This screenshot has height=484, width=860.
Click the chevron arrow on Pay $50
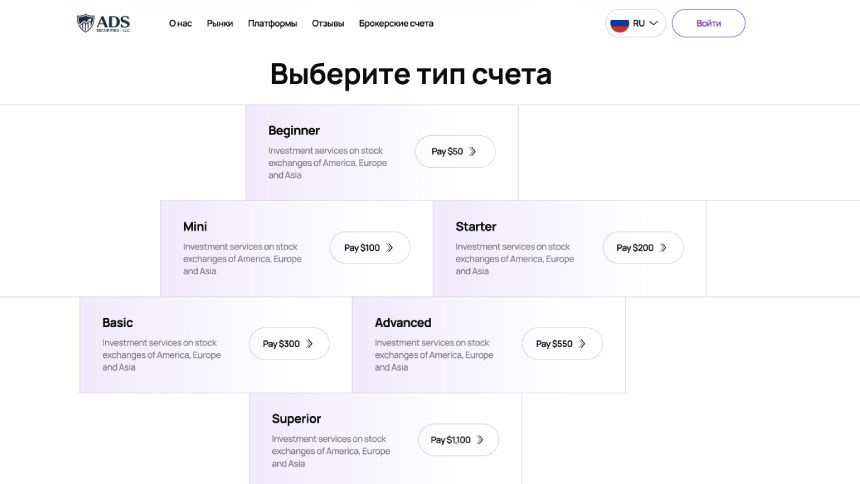coord(472,151)
